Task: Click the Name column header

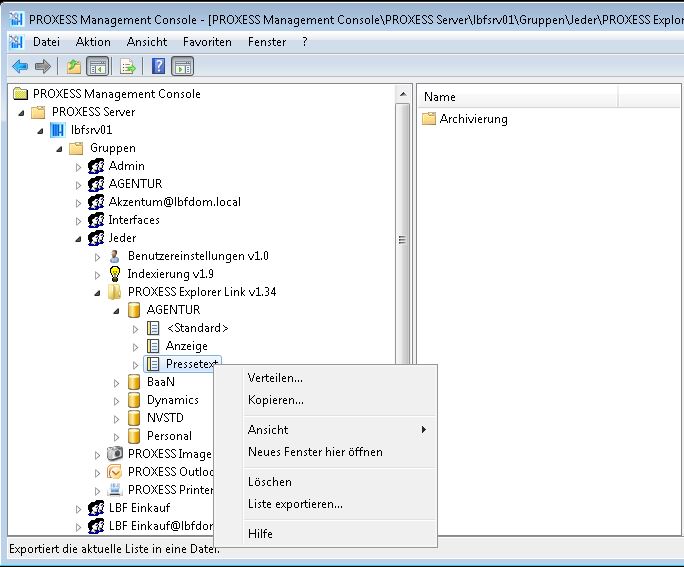Action: 518,96
